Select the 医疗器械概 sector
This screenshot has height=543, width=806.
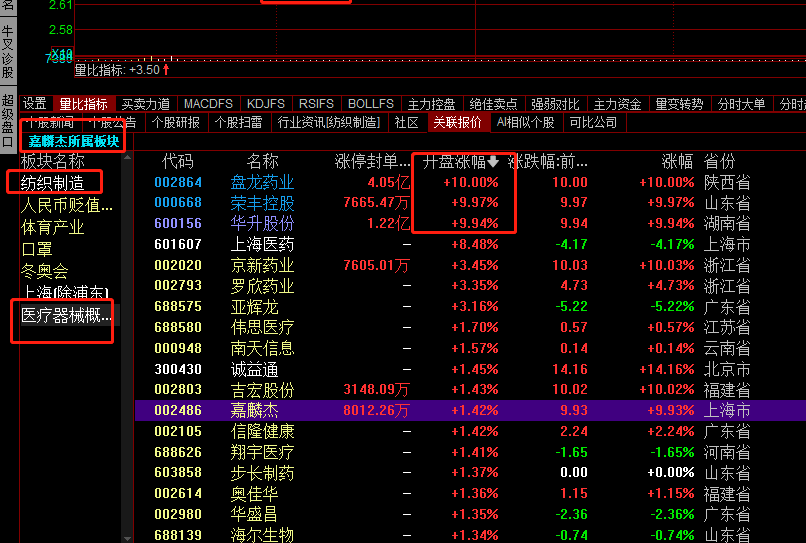click(66, 315)
